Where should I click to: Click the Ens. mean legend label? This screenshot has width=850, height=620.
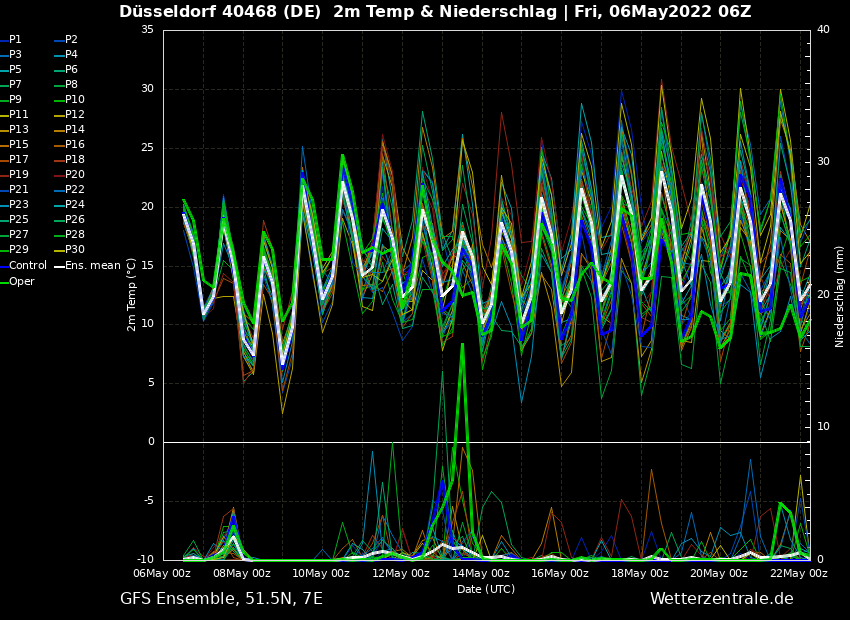91,266
